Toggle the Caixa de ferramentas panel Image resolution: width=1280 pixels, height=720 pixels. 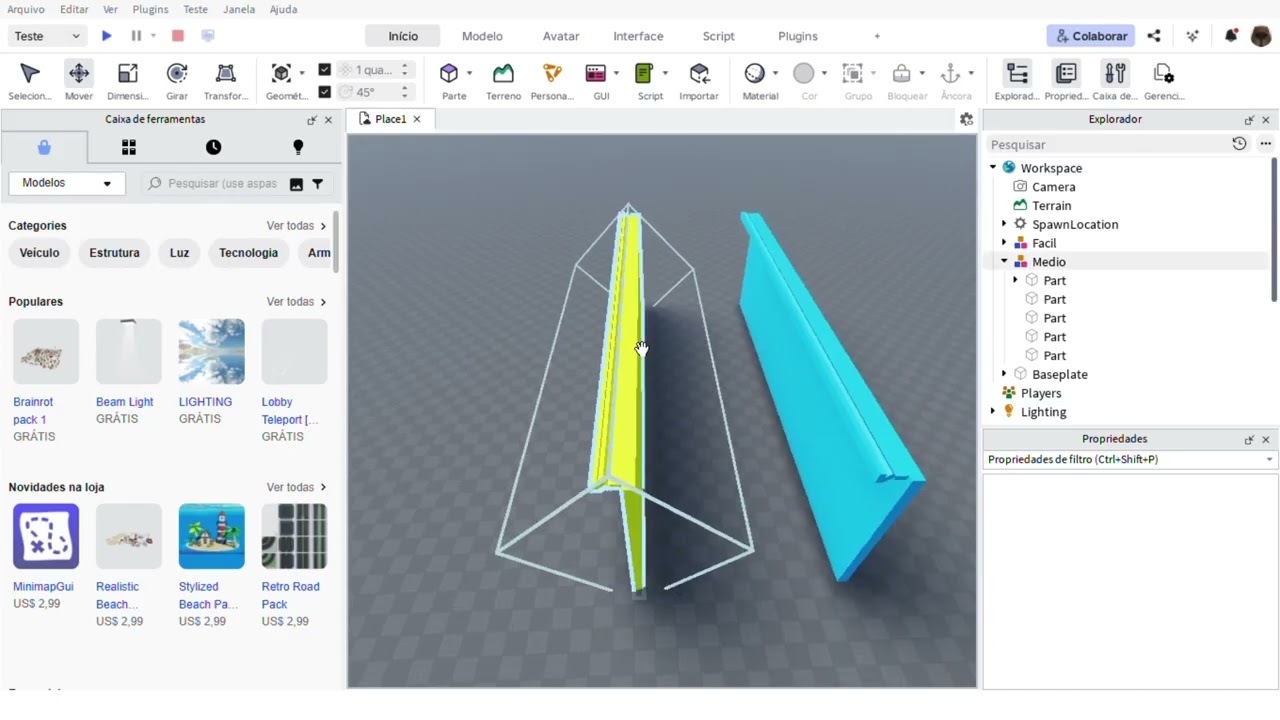(x=1115, y=80)
